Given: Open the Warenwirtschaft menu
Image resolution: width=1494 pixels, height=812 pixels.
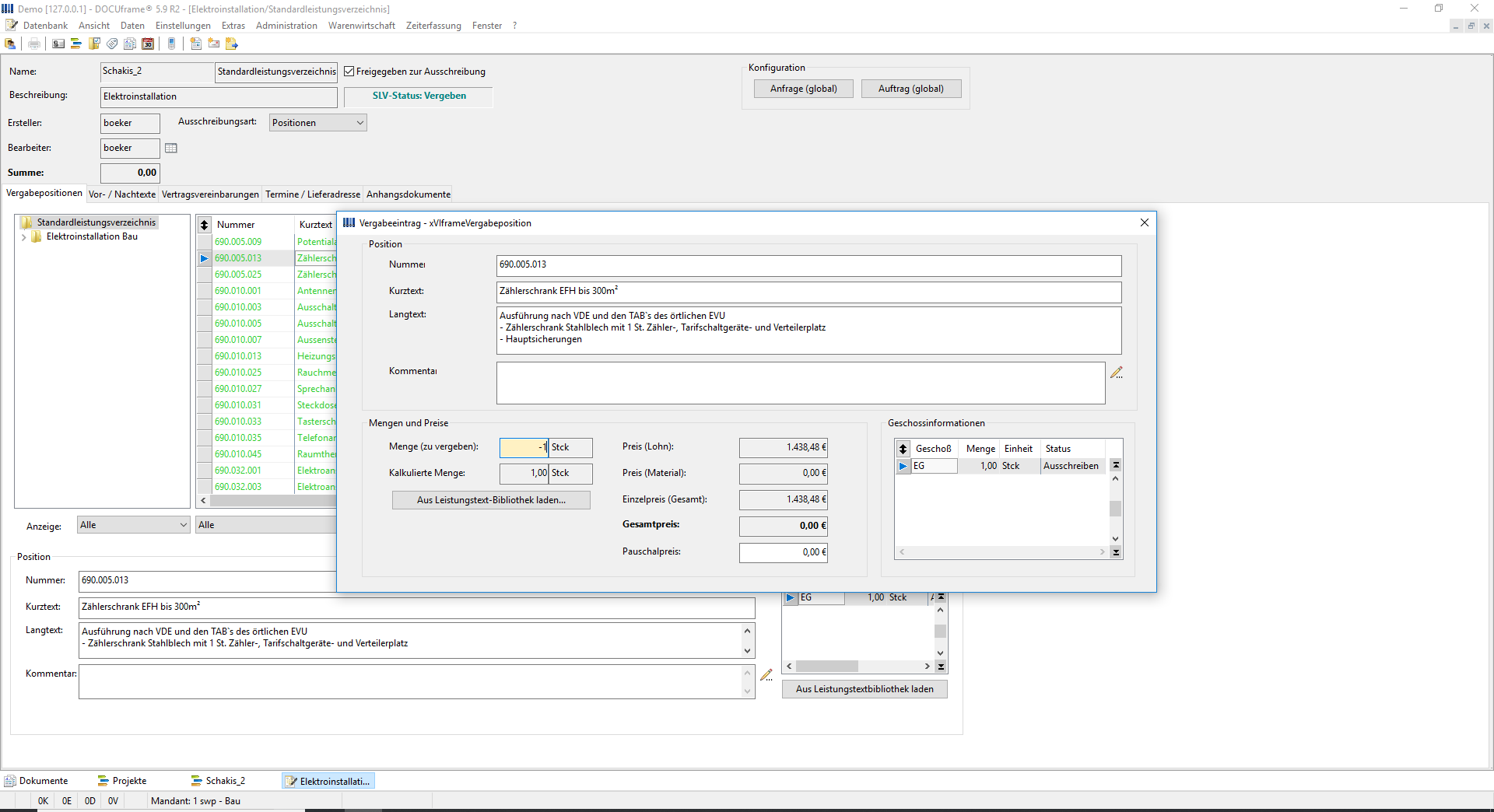Looking at the screenshot, I should [362, 26].
